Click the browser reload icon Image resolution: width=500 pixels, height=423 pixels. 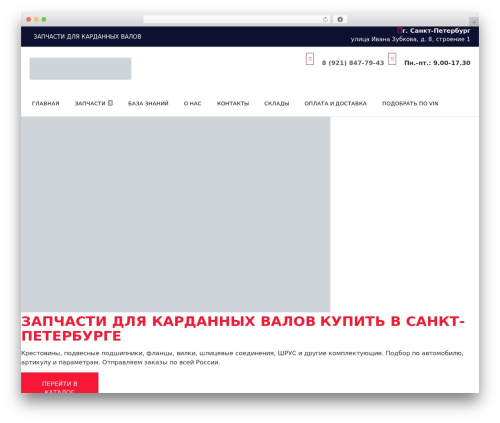325,19
